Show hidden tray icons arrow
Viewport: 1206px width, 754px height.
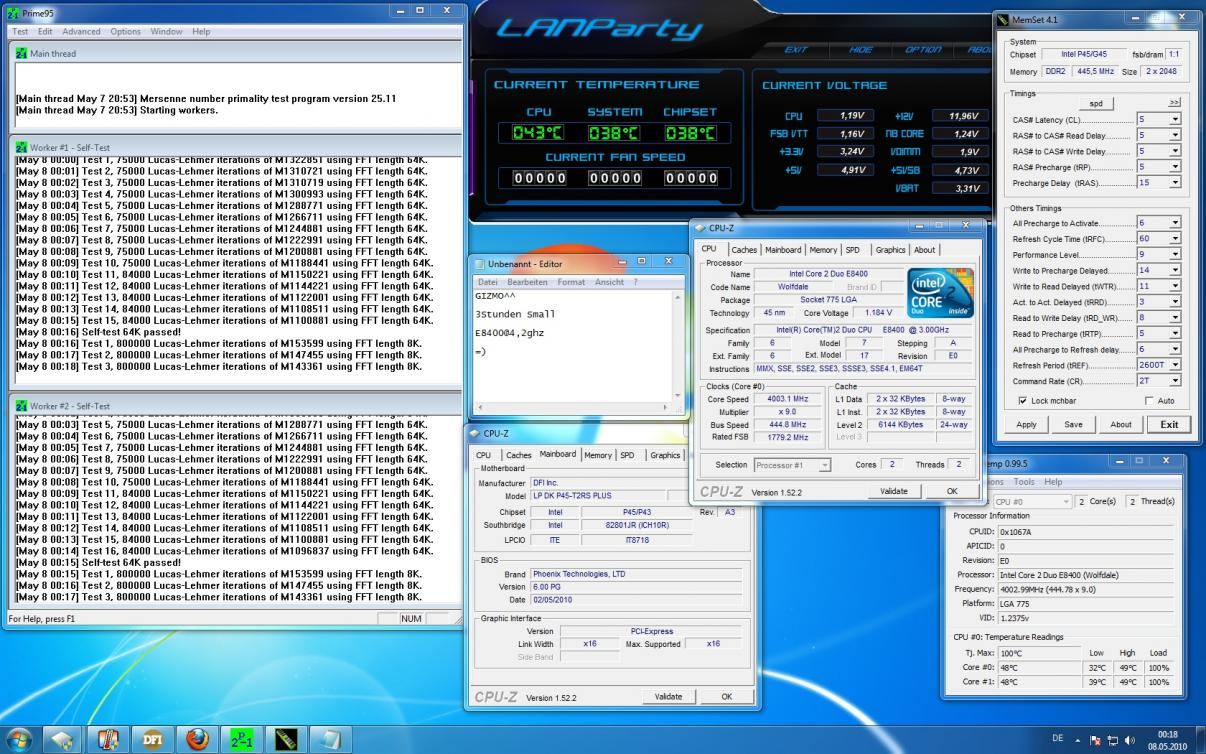[1078, 740]
